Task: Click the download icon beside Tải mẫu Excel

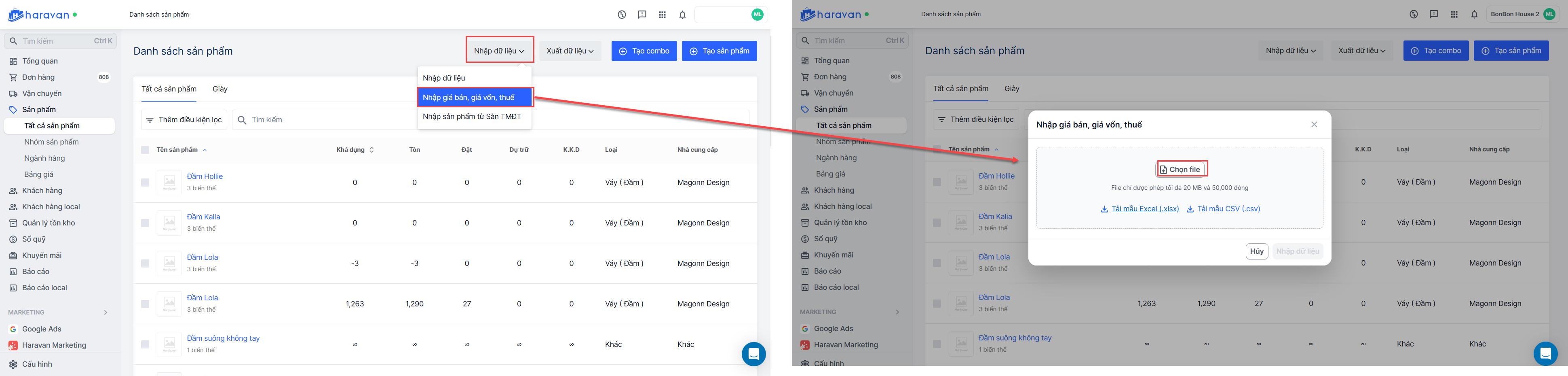Action: [1104, 209]
